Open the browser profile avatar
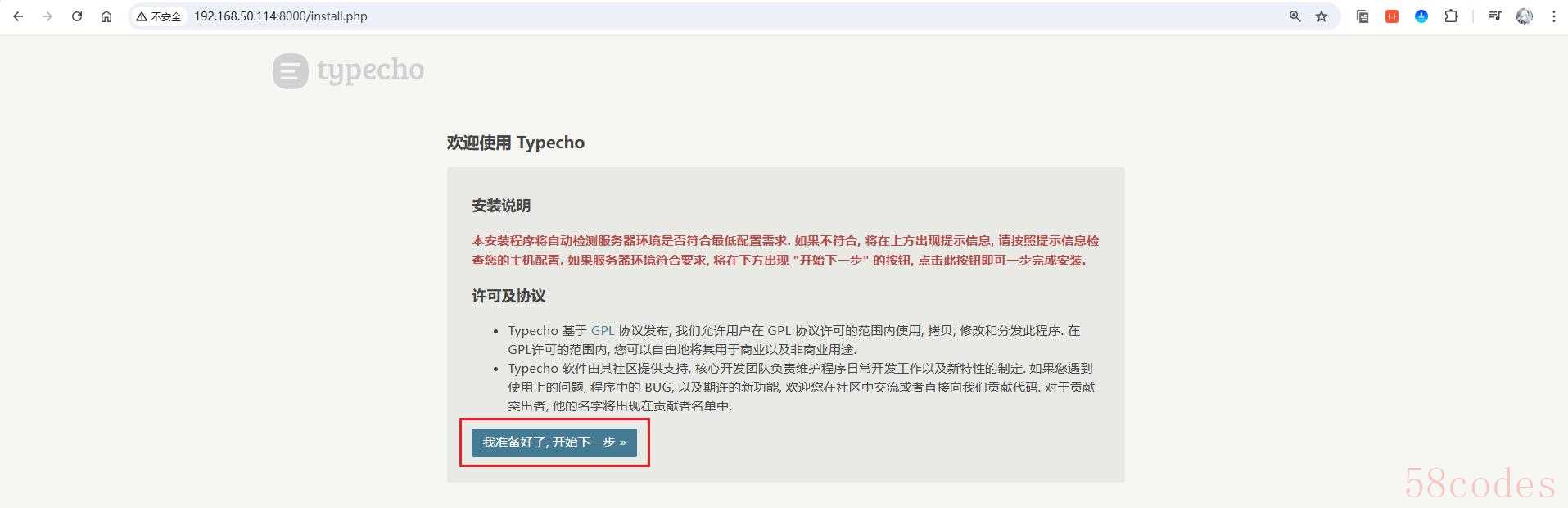This screenshot has width=1568, height=508. [x=1525, y=16]
